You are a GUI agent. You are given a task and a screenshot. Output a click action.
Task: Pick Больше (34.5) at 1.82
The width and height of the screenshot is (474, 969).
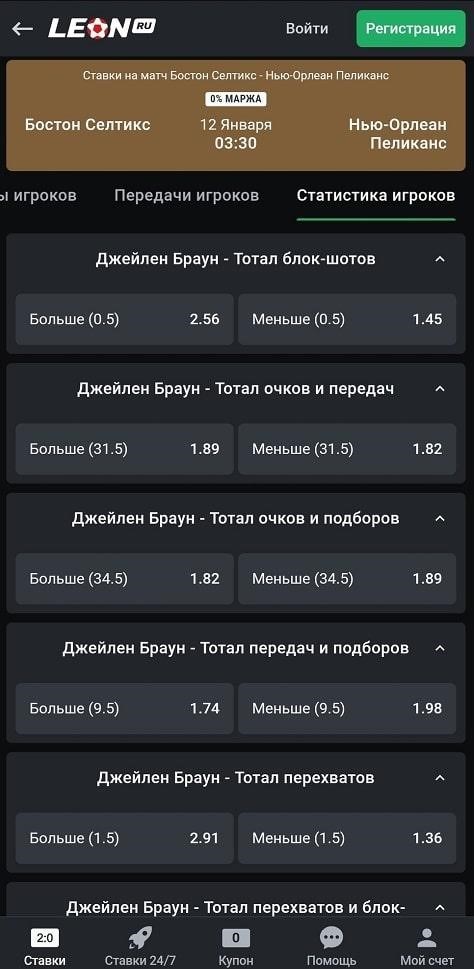(124, 578)
